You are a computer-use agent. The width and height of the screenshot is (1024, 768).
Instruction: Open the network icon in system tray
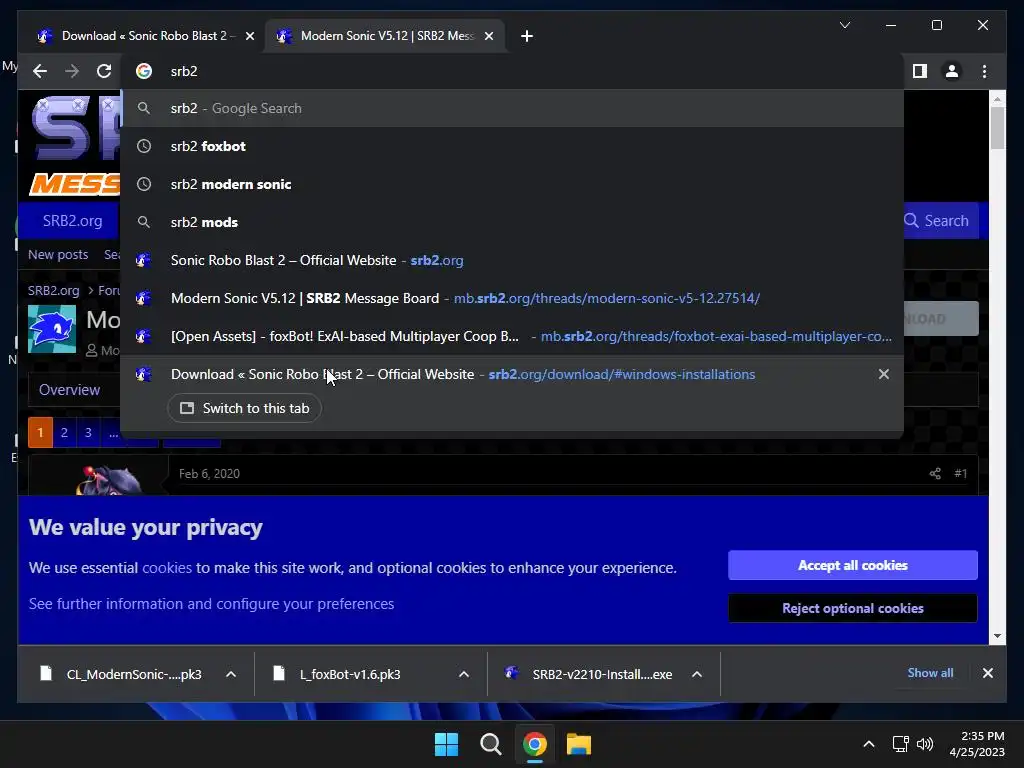pyautogui.click(x=901, y=744)
